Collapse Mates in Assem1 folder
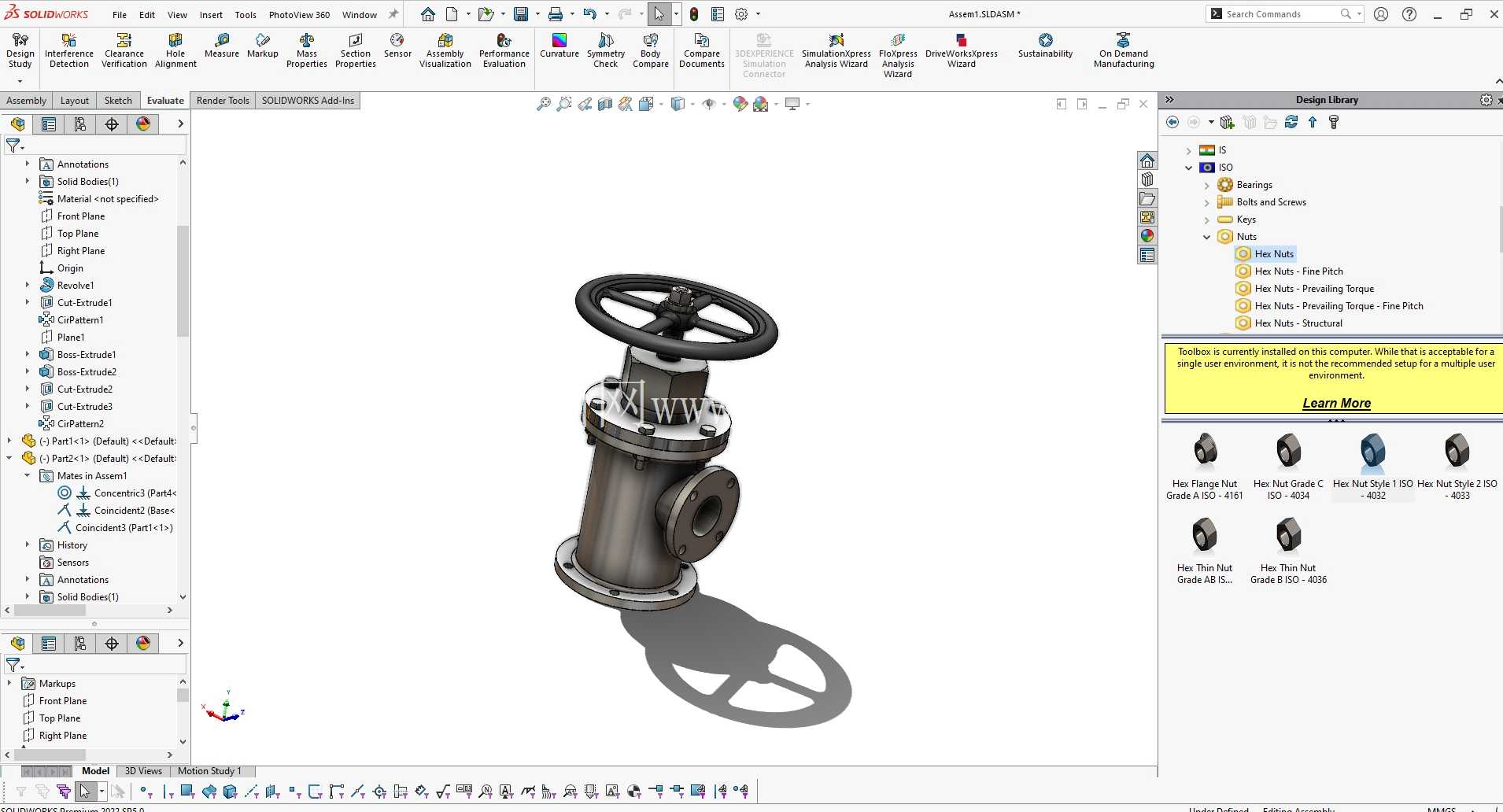 coord(28,475)
